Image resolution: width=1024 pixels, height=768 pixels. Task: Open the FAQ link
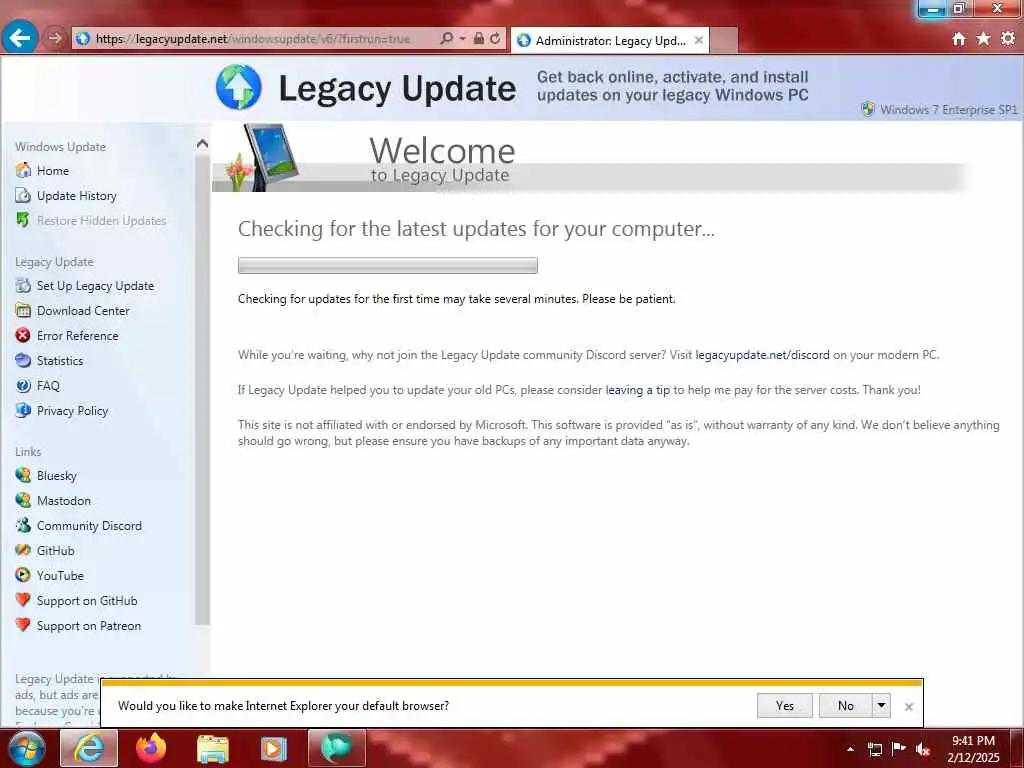pyautogui.click(x=48, y=385)
